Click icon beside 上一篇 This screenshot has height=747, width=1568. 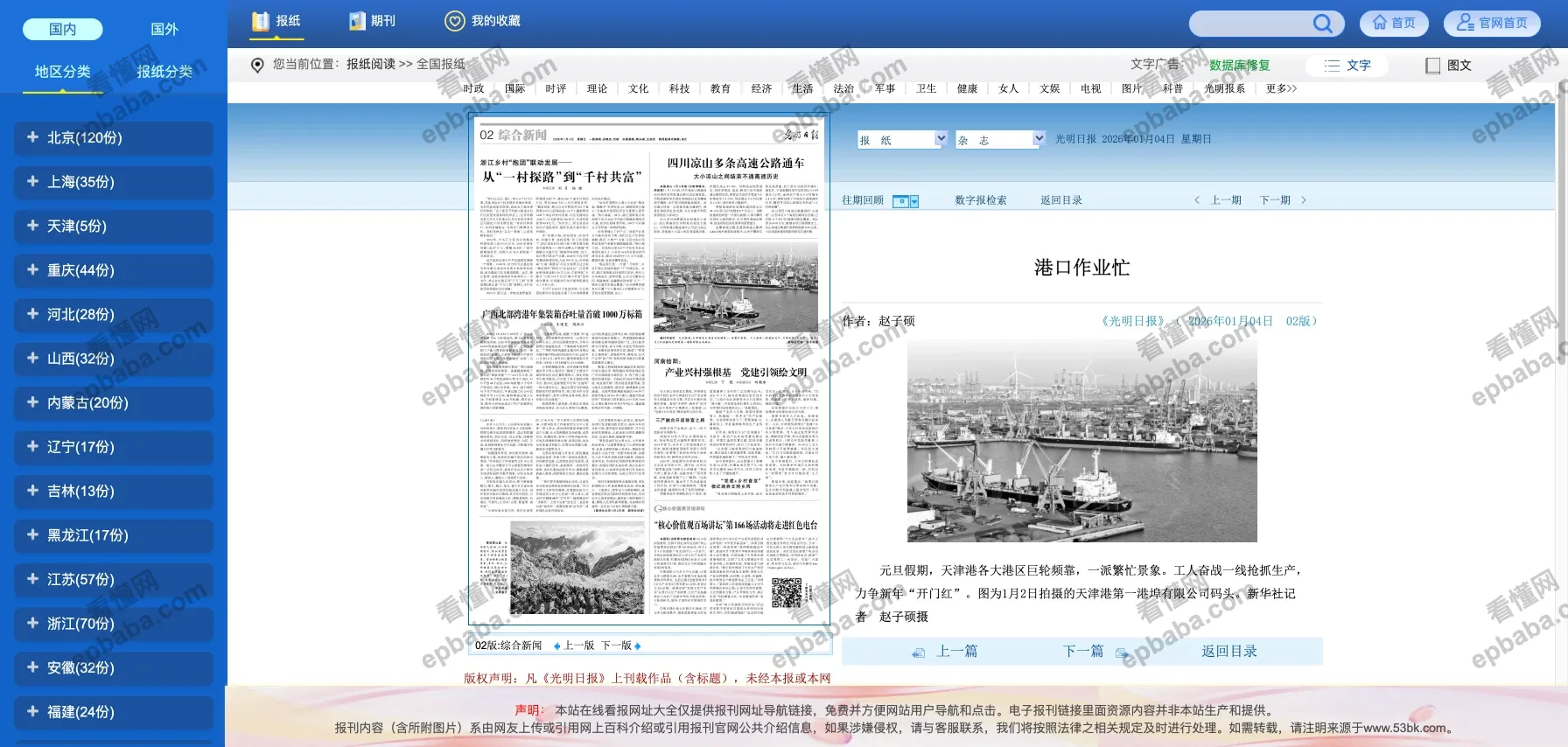pos(918,653)
